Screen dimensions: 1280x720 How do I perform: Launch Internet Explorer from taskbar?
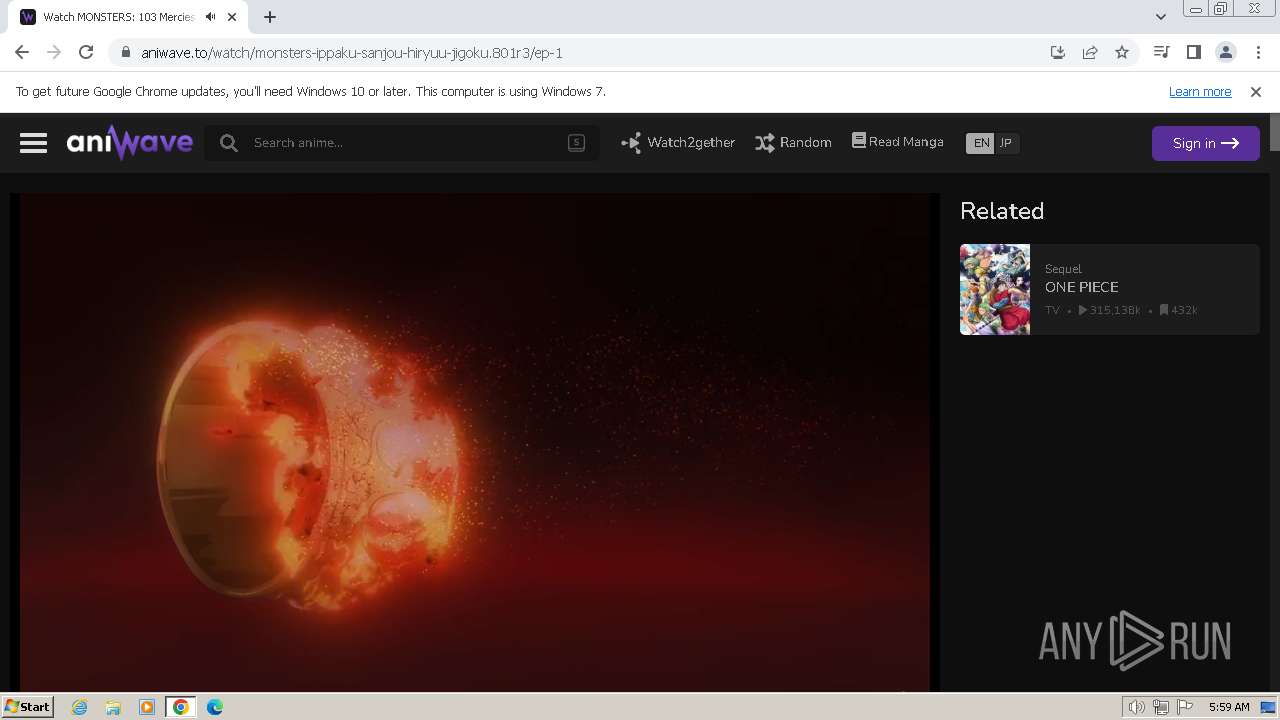tap(79, 707)
